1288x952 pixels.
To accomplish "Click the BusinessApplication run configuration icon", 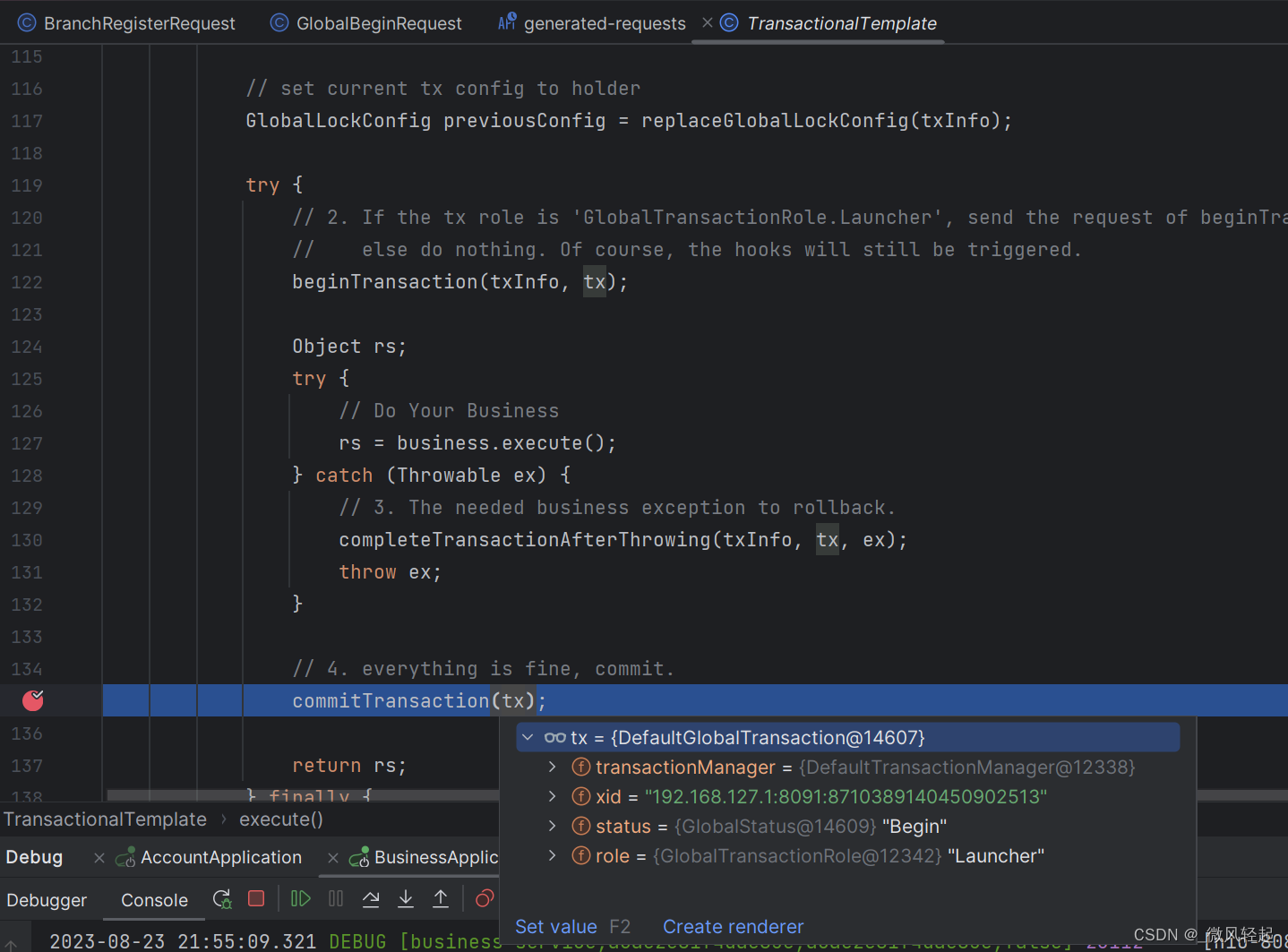I will point(359,857).
